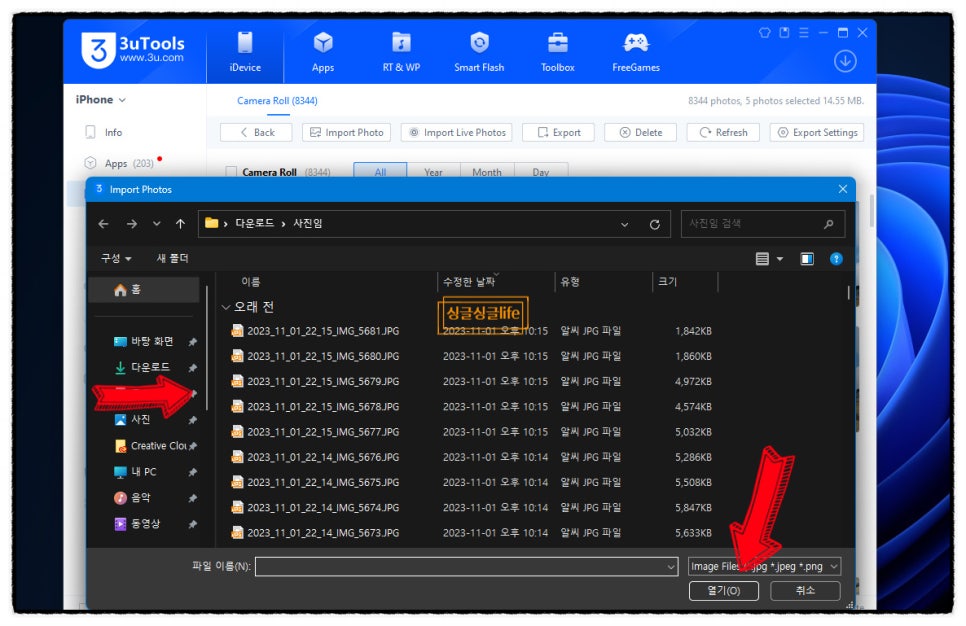This screenshot has width=966, height=626.
Task: Open the Image Files type dropdown
Action: click(764, 567)
